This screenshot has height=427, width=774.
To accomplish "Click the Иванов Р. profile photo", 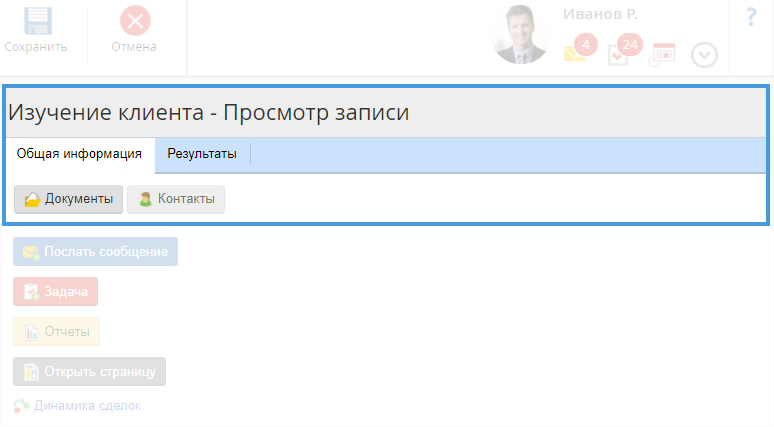I will pos(520,35).
